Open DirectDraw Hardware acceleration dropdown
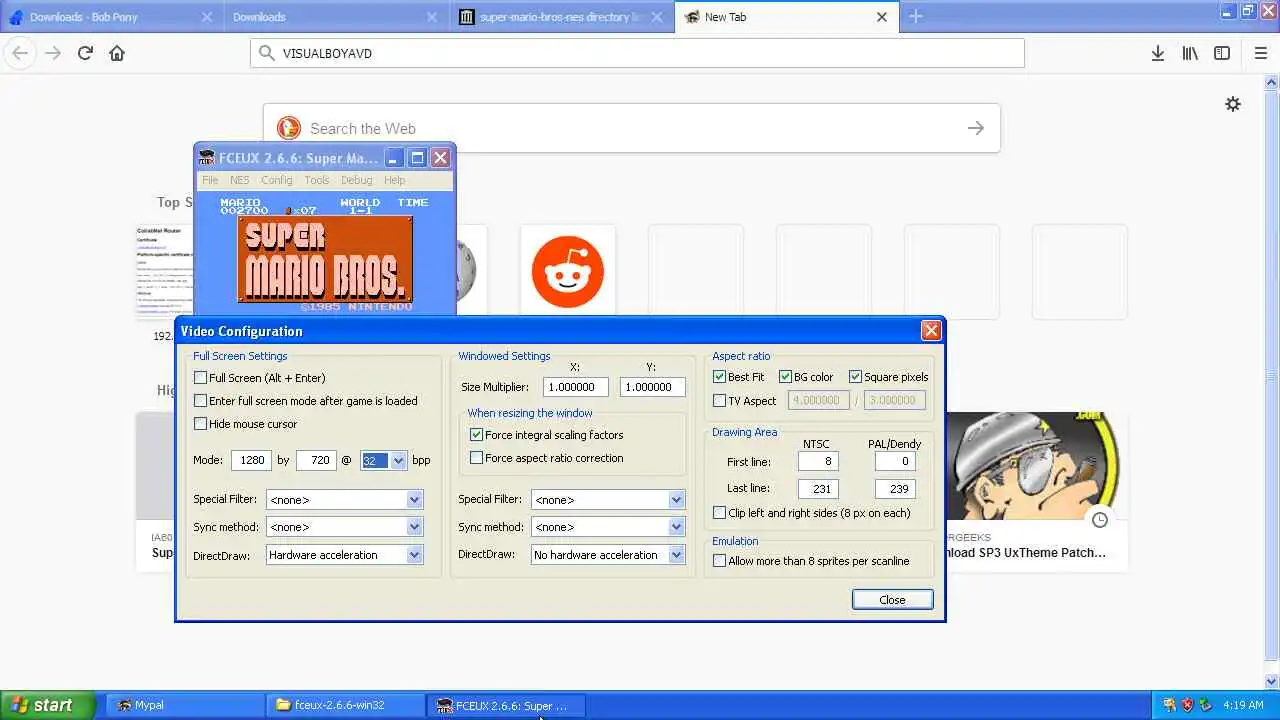The height and width of the screenshot is (720, 1280). pyautogui.click(x=345, y=554)
